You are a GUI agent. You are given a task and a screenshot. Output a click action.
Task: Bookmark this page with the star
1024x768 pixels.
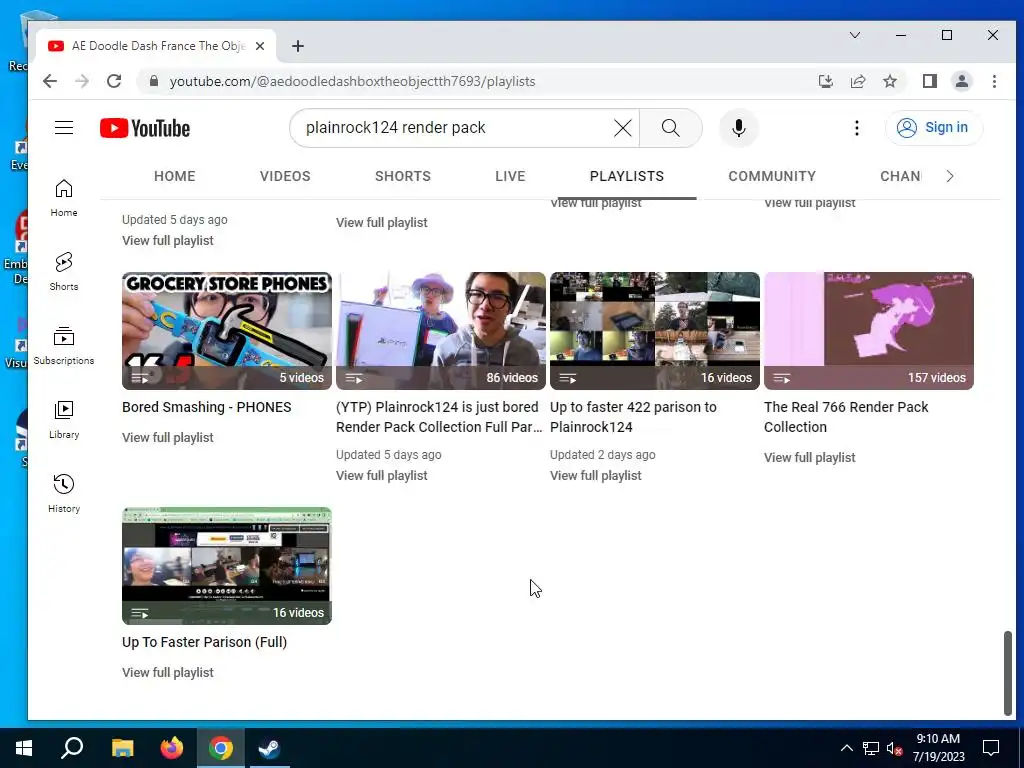coord(889,81)
